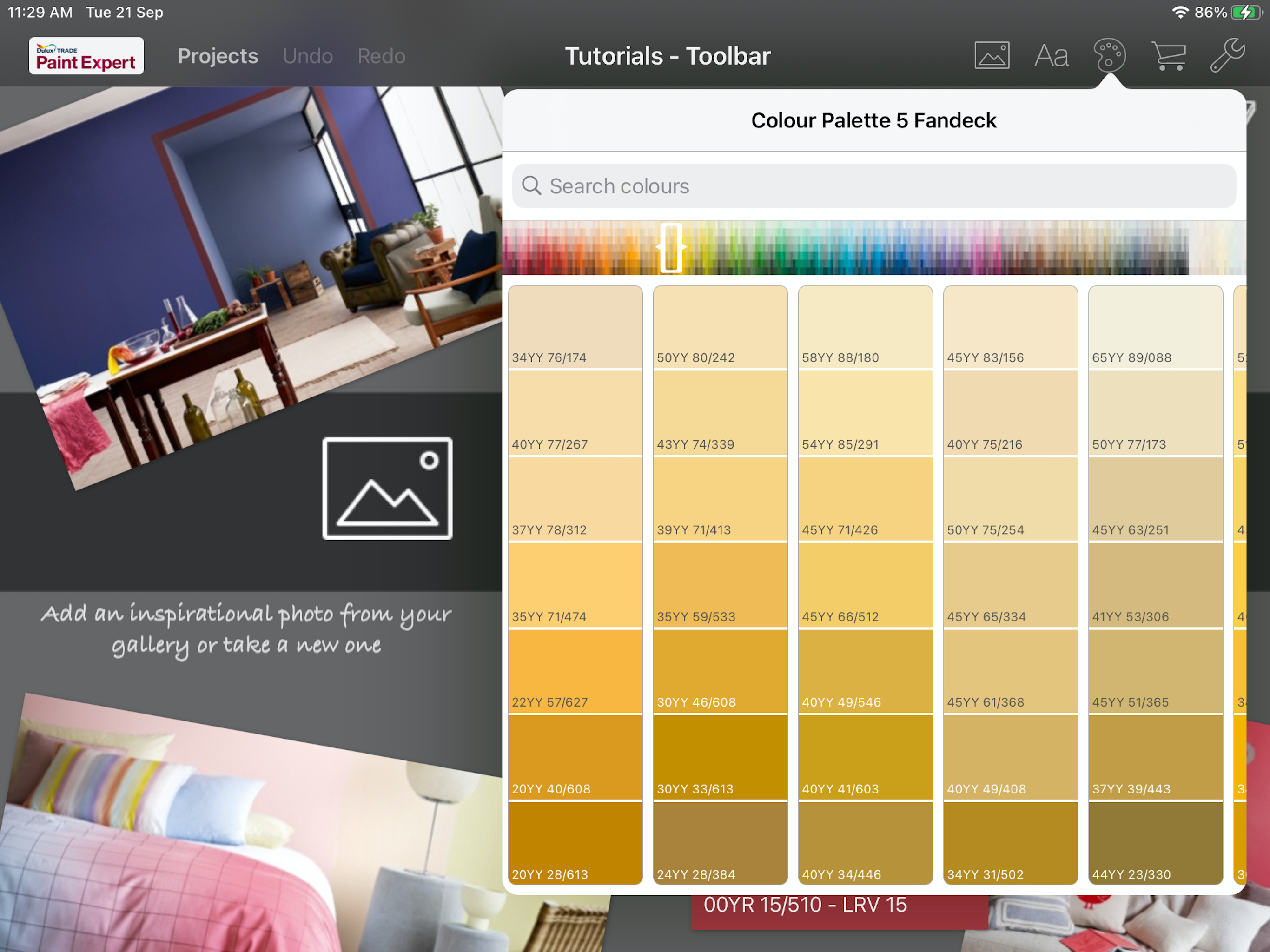Pick colour swatch 58YY 88/180
1270x952 pixels.
(x=865, y=327)
